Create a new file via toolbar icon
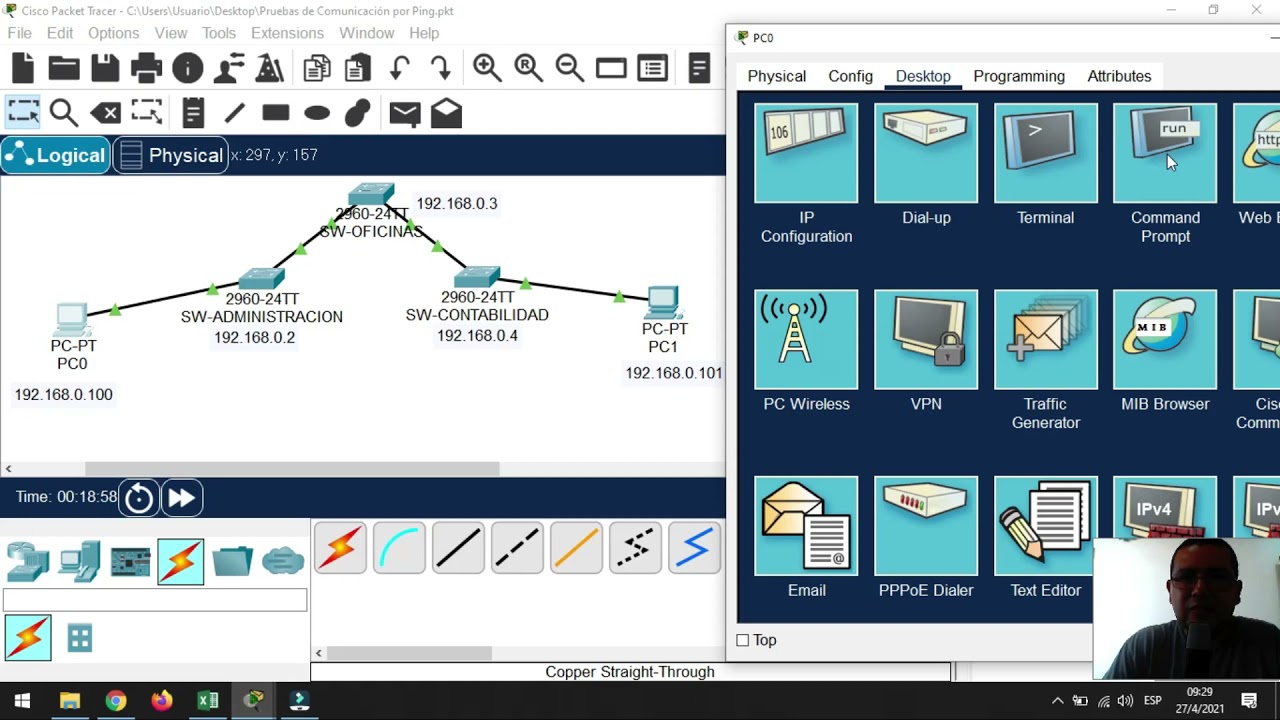 (x=22, y=68)
